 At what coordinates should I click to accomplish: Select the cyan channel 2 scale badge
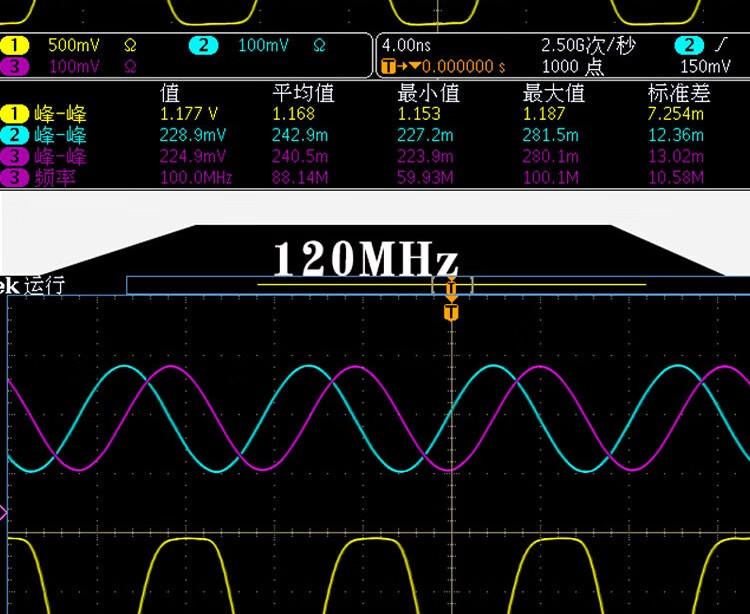(x=203, y=45)
